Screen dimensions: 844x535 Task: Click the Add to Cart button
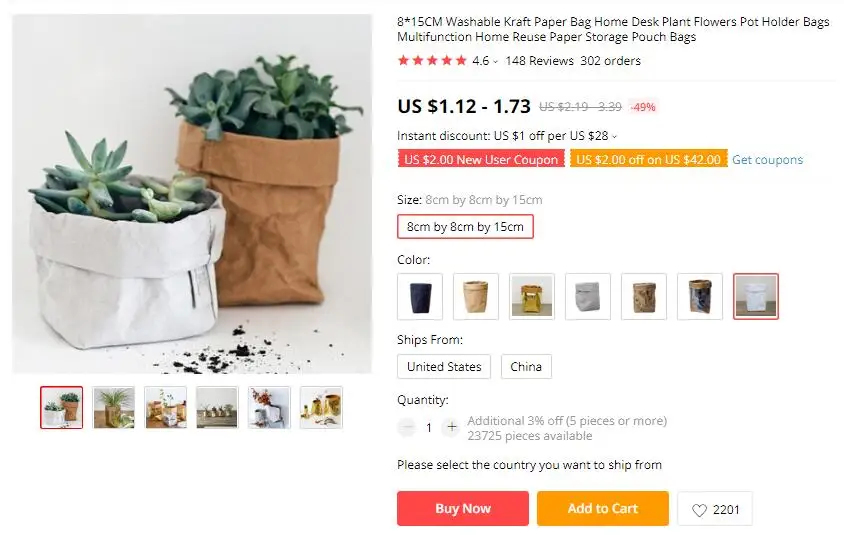603,509
